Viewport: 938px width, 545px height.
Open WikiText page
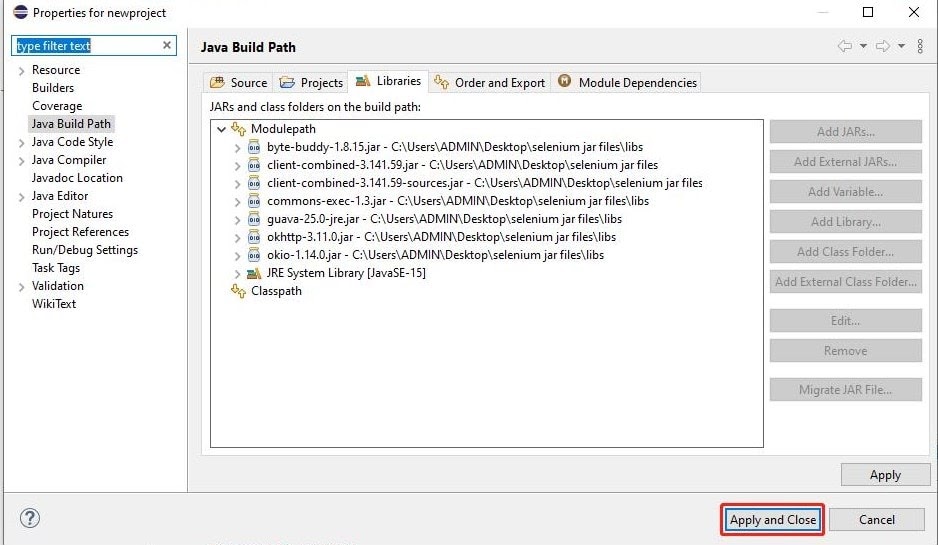point(54,304)
